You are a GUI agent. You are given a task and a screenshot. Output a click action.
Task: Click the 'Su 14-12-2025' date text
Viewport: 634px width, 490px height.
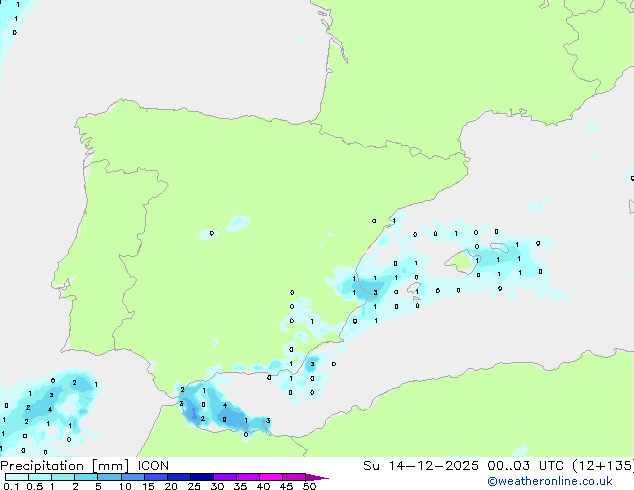pyautogui.click(x=421, y=466)
